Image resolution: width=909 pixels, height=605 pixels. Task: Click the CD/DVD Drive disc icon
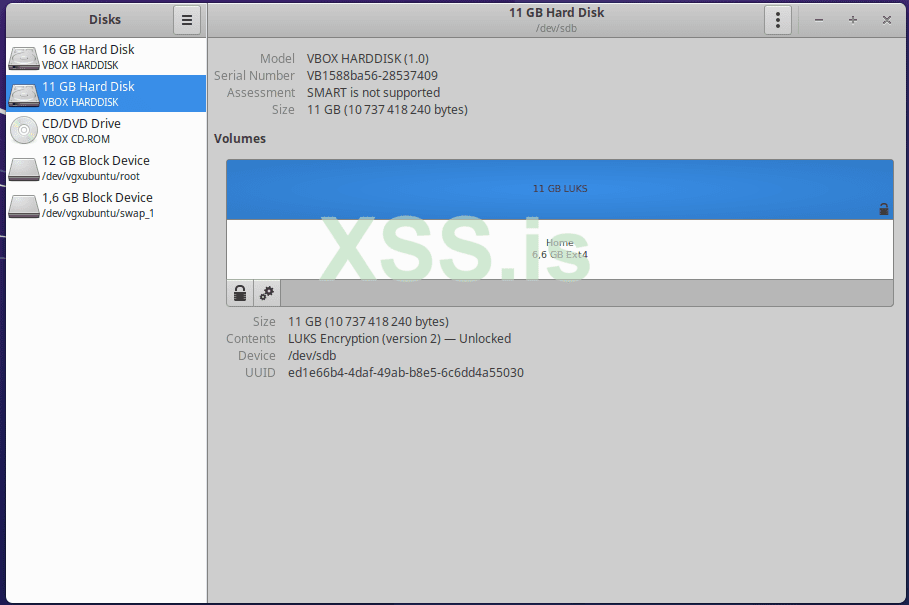click(x=24, y=130)
